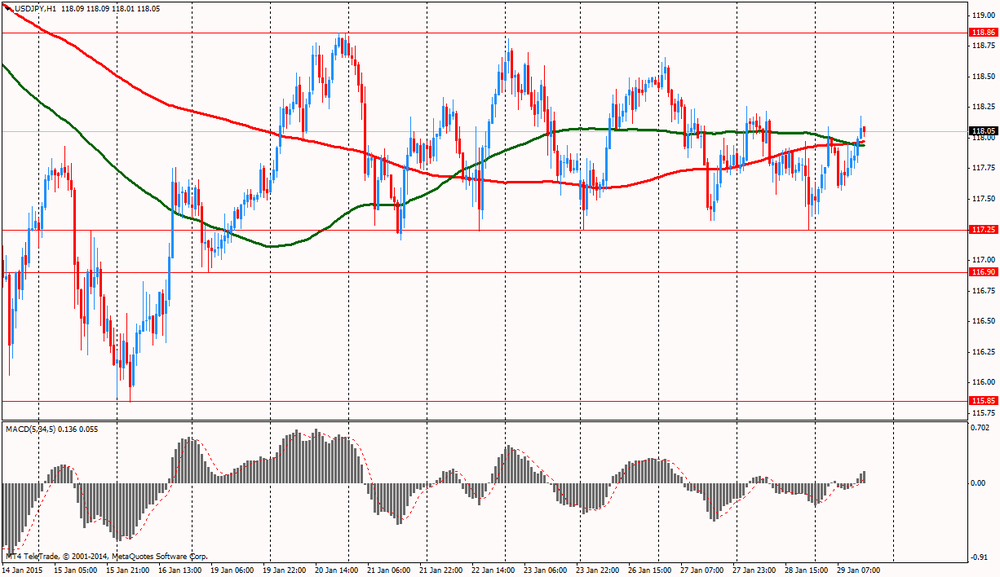1000x577 pixels.
Task: Click the 23 Jan 06:00 time label
Action: pos(545,570)
